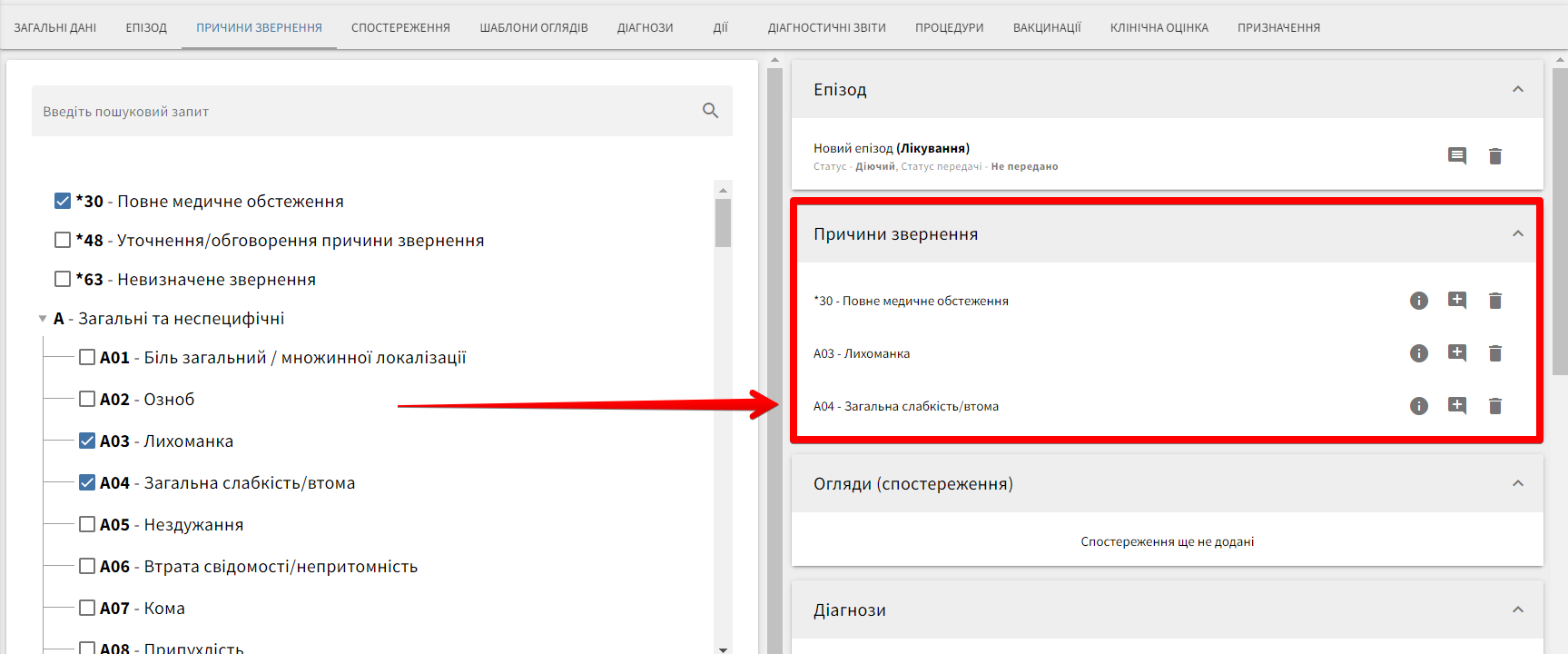This screenshot has width=1568, height=654.
Task: Add comment to *30 Повне медичне обстеження
Action: [1456, 301]
